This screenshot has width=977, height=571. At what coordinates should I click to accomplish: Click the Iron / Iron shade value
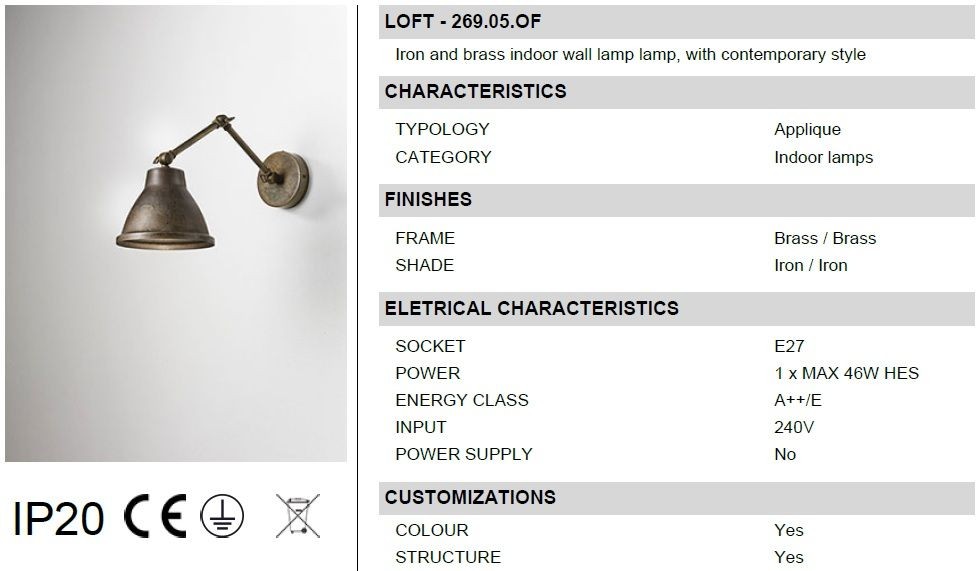point(811,266)
